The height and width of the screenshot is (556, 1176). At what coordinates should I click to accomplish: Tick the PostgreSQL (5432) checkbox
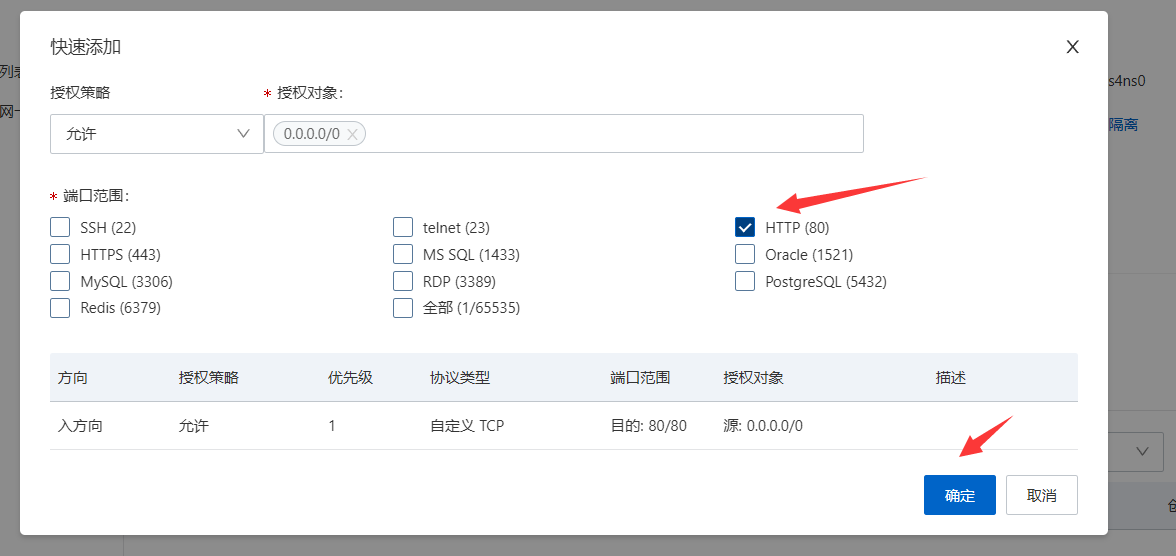[x=745, y=281]
